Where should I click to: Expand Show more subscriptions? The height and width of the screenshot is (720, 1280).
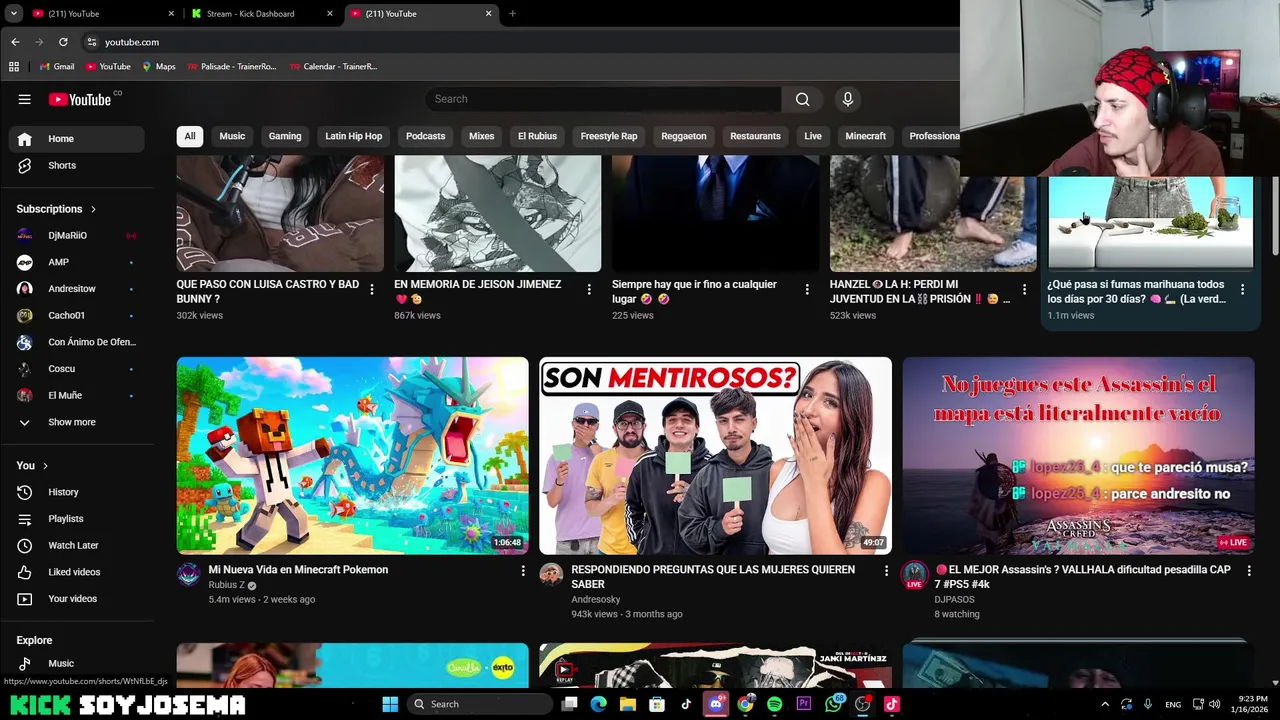tap(77, 422)
